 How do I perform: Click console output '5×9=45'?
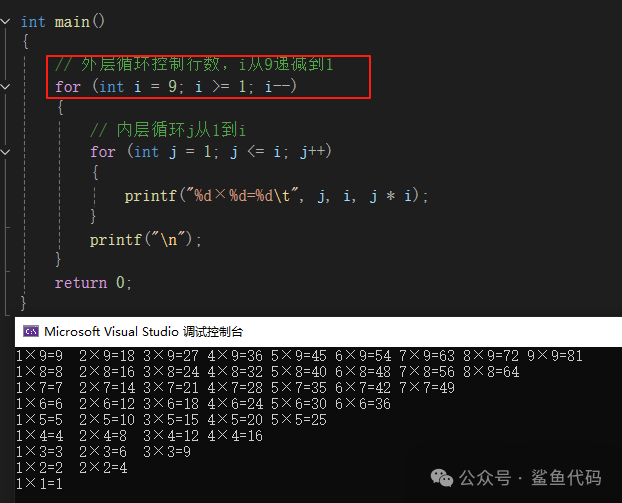[x=299, y=356]
